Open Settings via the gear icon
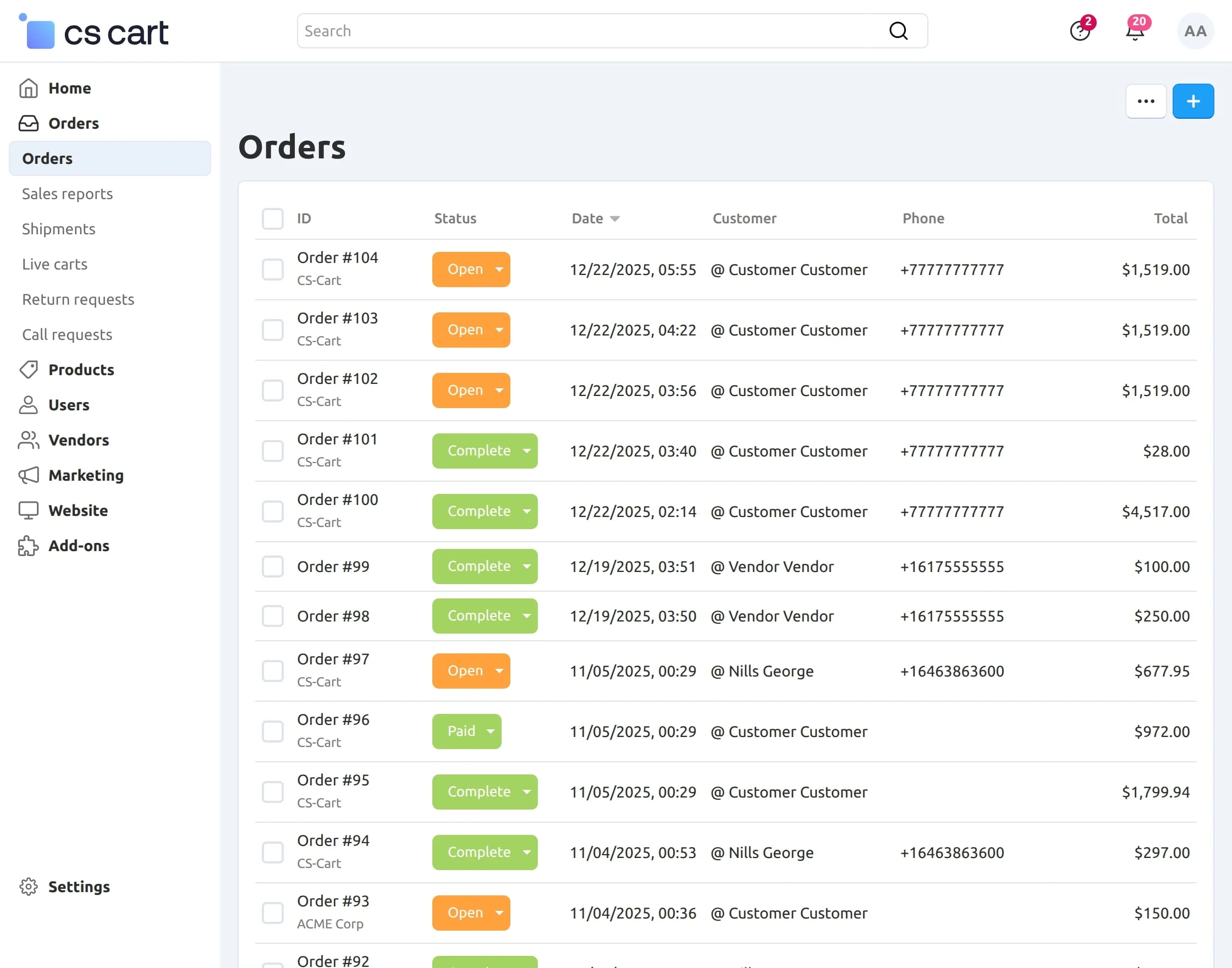The width and height of the screenshot is (1232, 968). (x=29, y=887)
